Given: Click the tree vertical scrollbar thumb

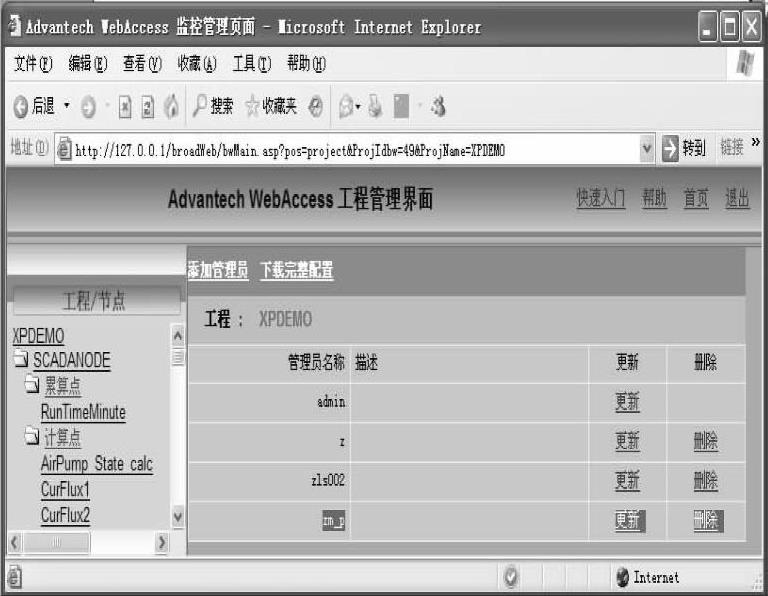Looking at the screenshot, I should point(178,357).
